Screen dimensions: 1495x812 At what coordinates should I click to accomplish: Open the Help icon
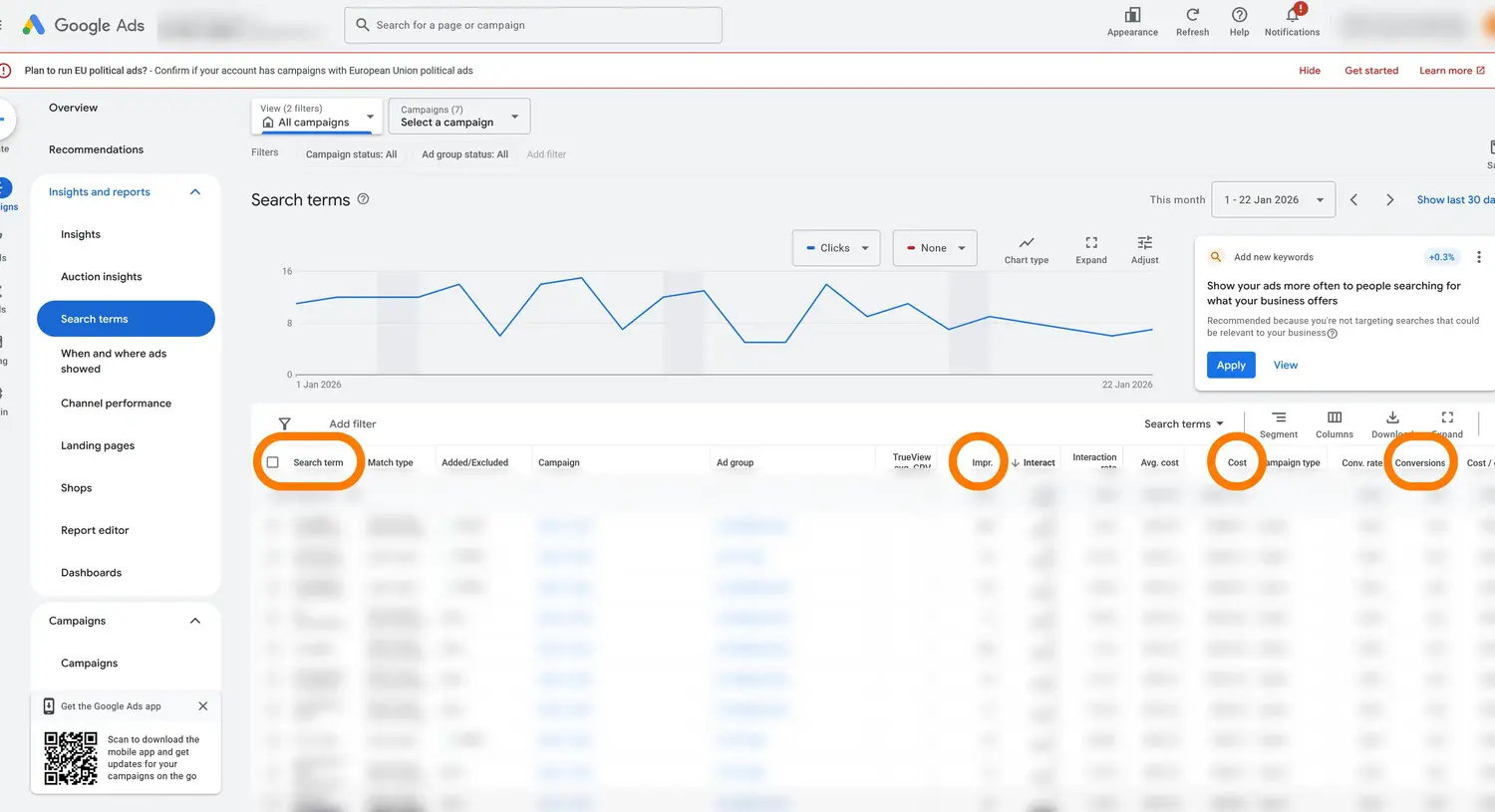tap(1239, 22)
